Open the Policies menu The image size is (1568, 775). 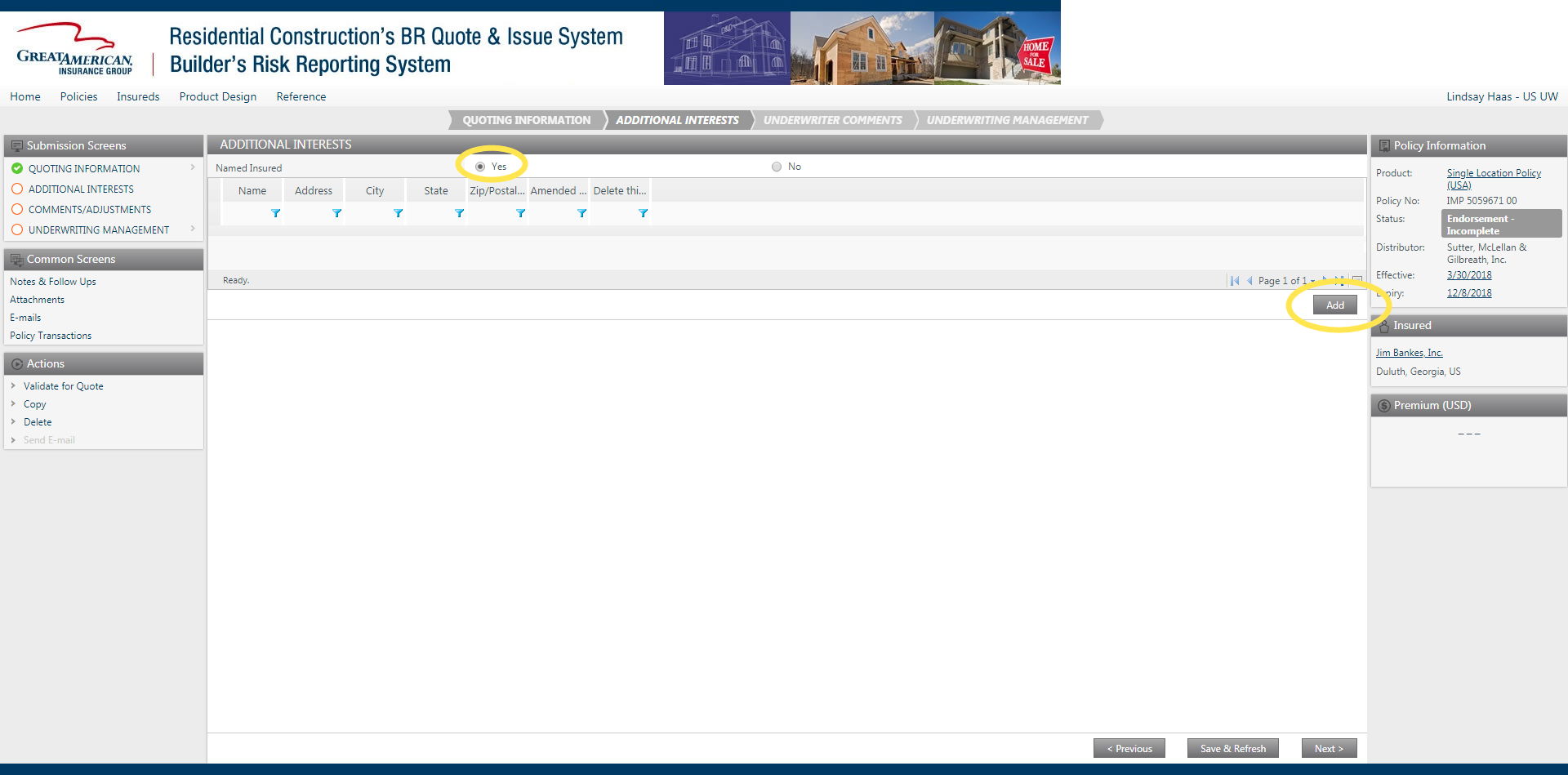78,96
